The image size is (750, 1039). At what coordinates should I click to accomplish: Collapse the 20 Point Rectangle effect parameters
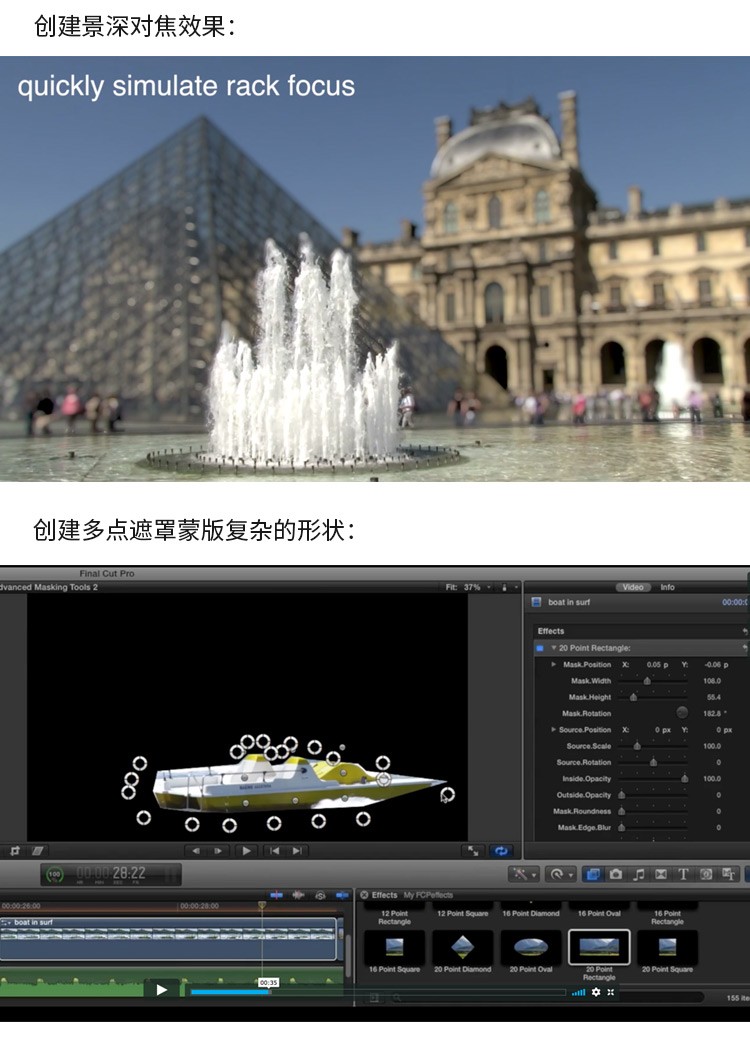click(553, 648)
